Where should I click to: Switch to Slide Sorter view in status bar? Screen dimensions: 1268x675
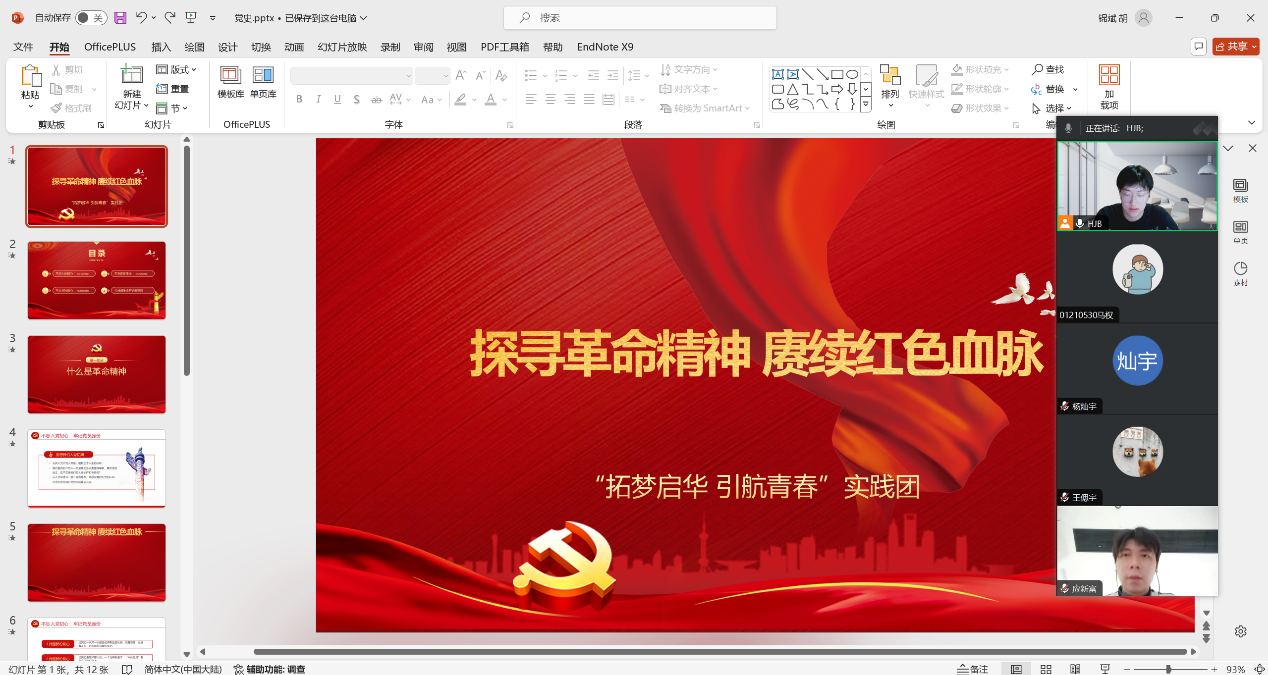point(1044,669)
